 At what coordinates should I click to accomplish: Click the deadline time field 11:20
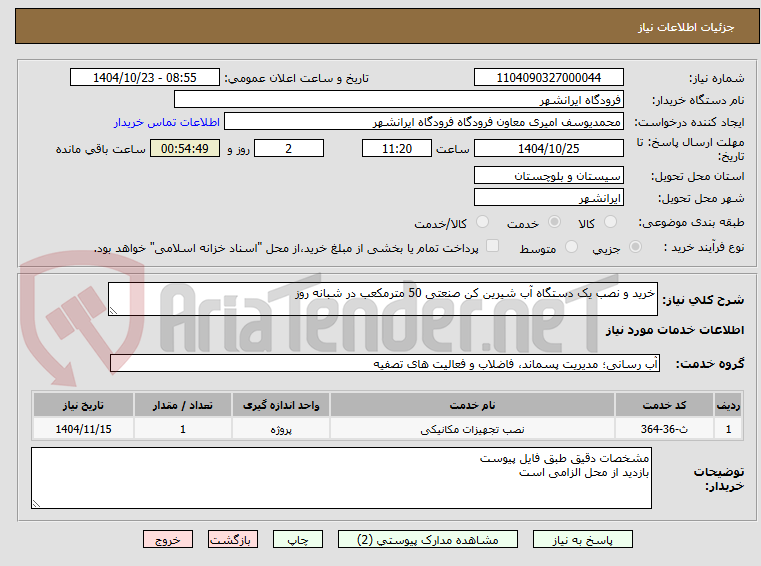(397, 149)
